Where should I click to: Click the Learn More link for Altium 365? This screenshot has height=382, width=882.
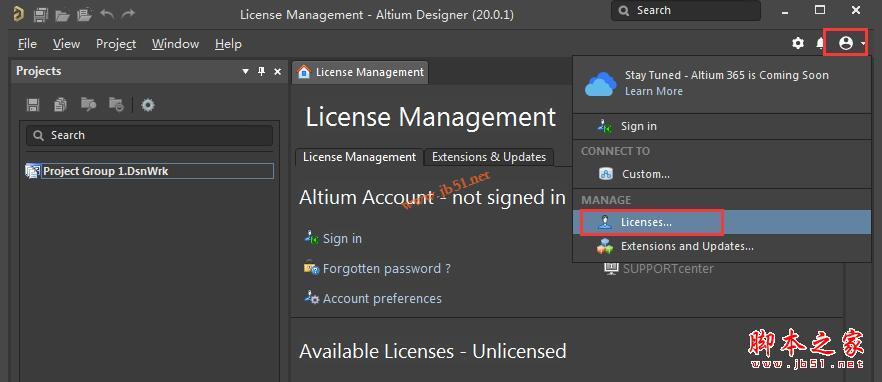[654, 91]
